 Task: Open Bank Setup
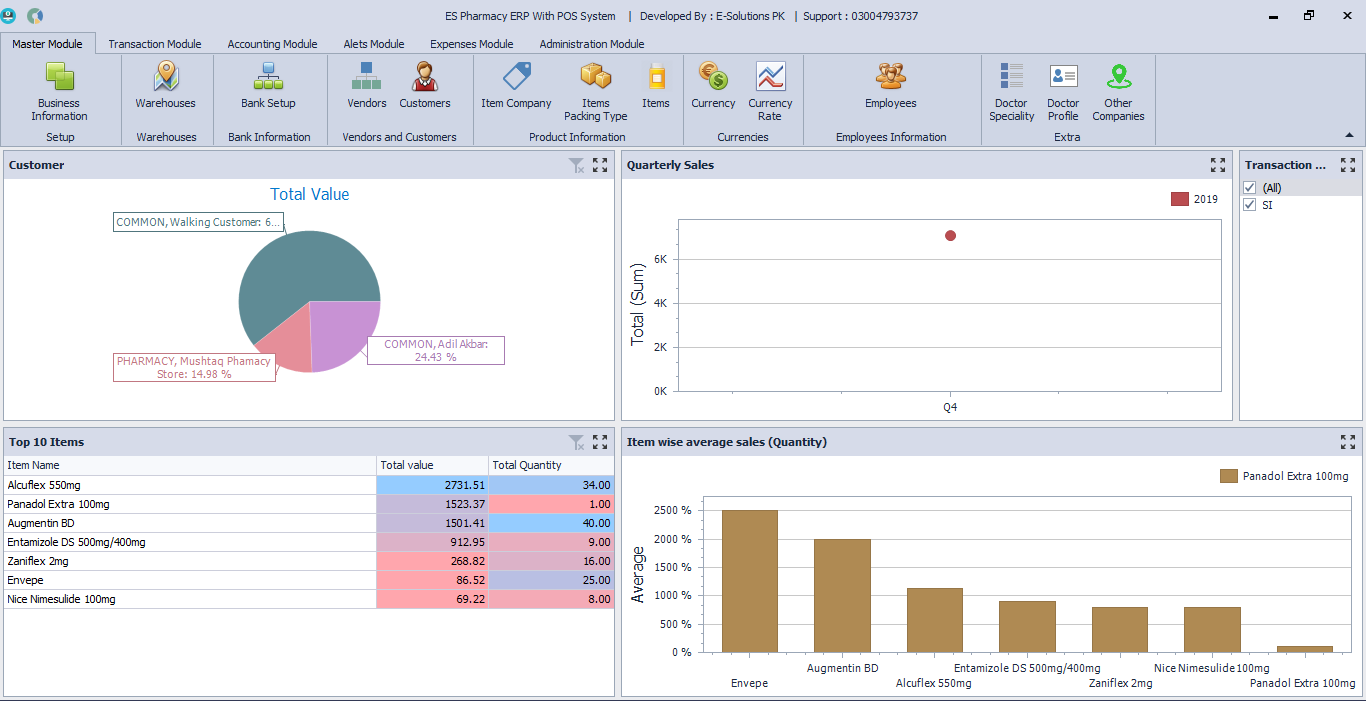tap(268, 86)
